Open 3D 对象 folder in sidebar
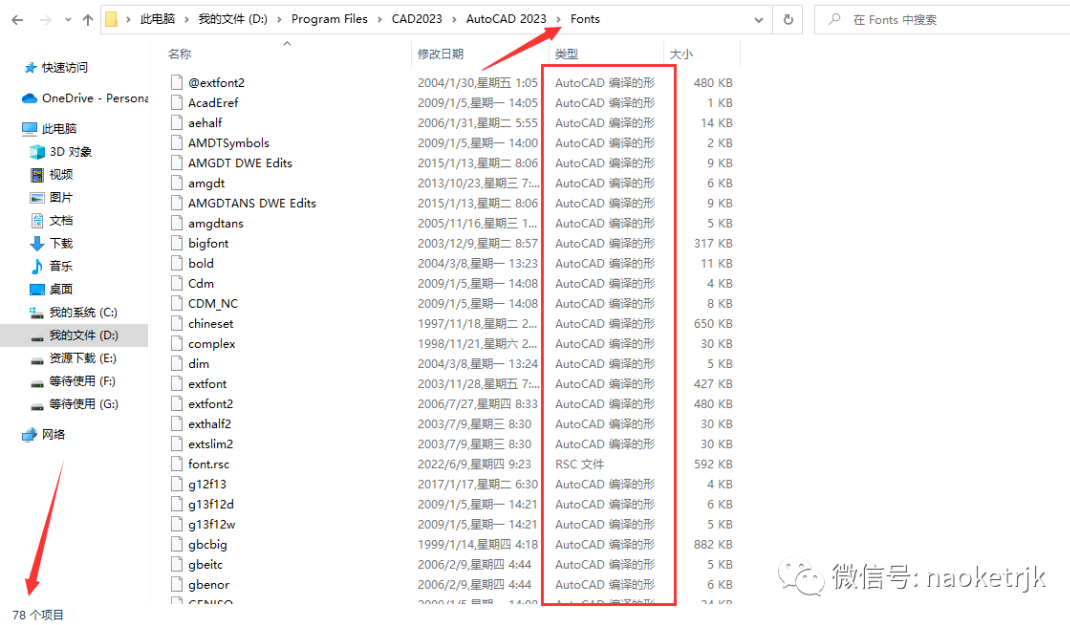Image resolution: width=1070 pixels, height=625 pixels. tap(70, 151)
